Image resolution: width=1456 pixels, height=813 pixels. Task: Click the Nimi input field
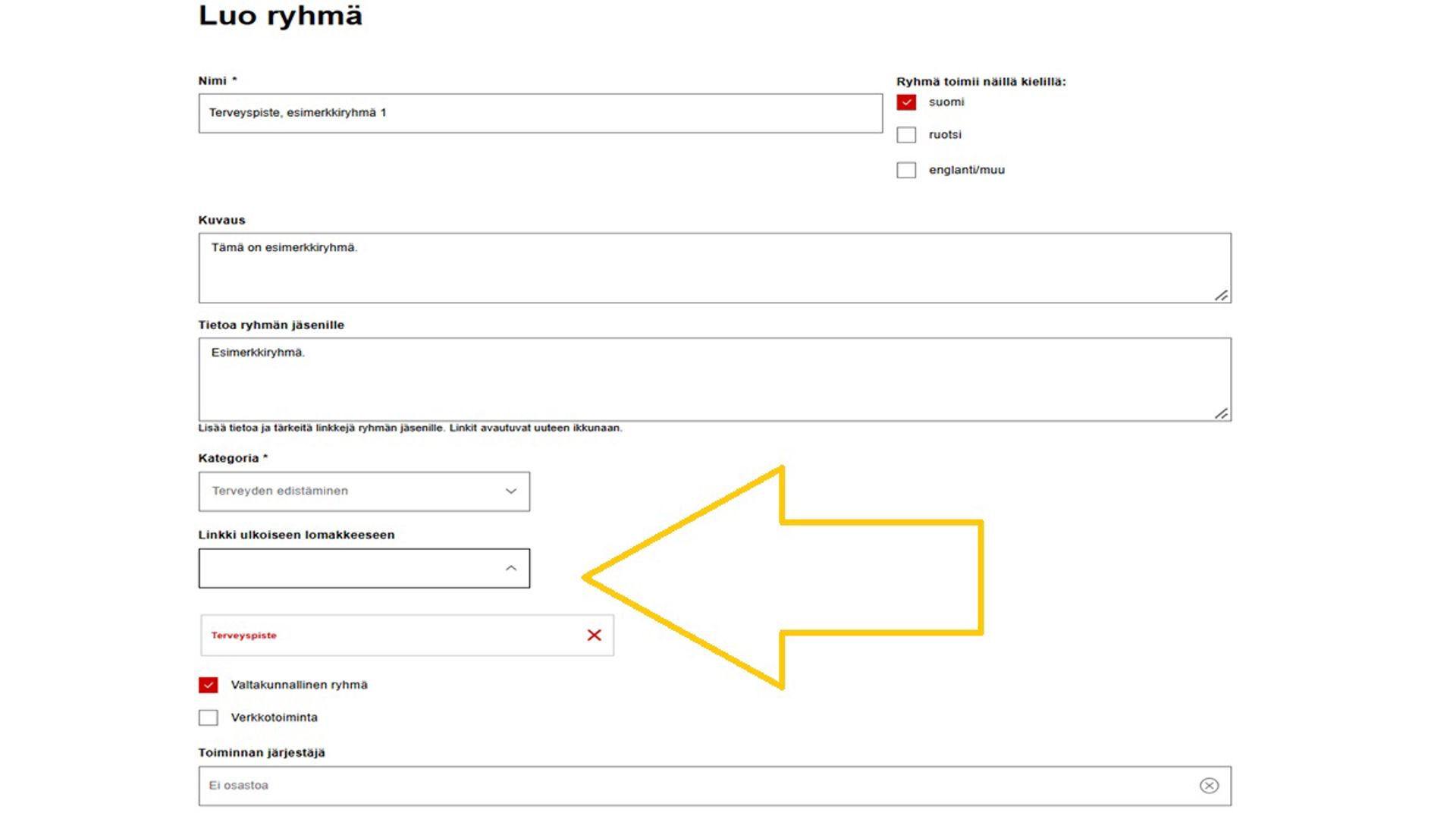tap(541, 113)
